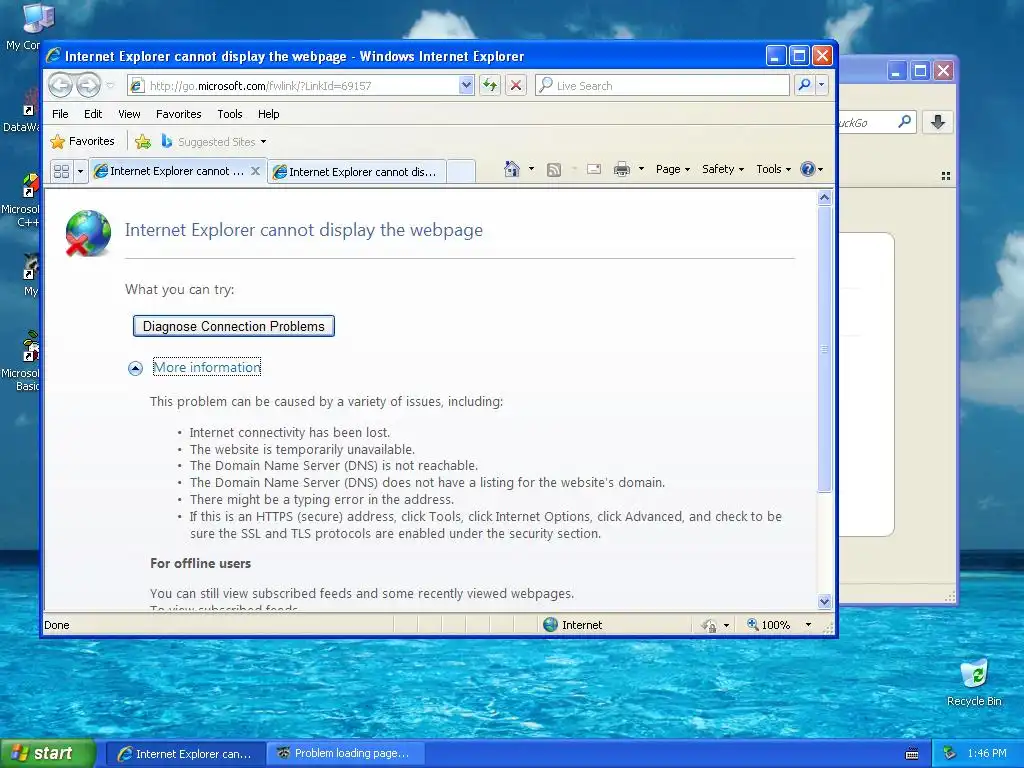Click Diagnose Connection Problems button
The height and width of the screenshot is (768, 1024).
[234, 326]
